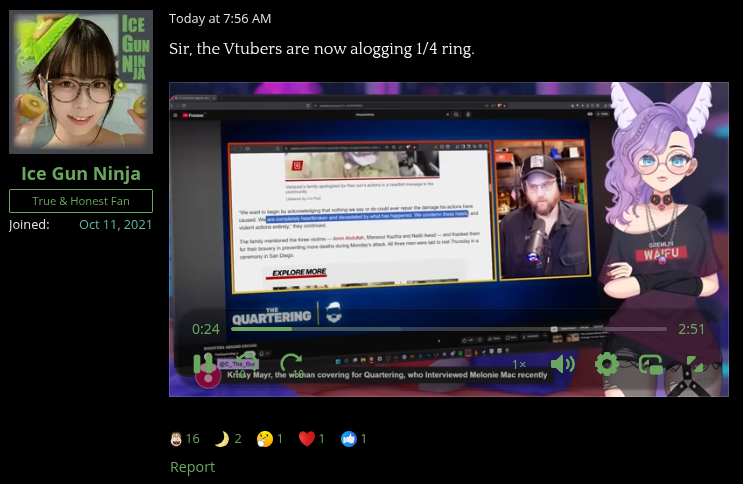The width and height of the screenshot is (743, 484).
Task: Seek along the video progress bar
Action: [x=449, y=329]
